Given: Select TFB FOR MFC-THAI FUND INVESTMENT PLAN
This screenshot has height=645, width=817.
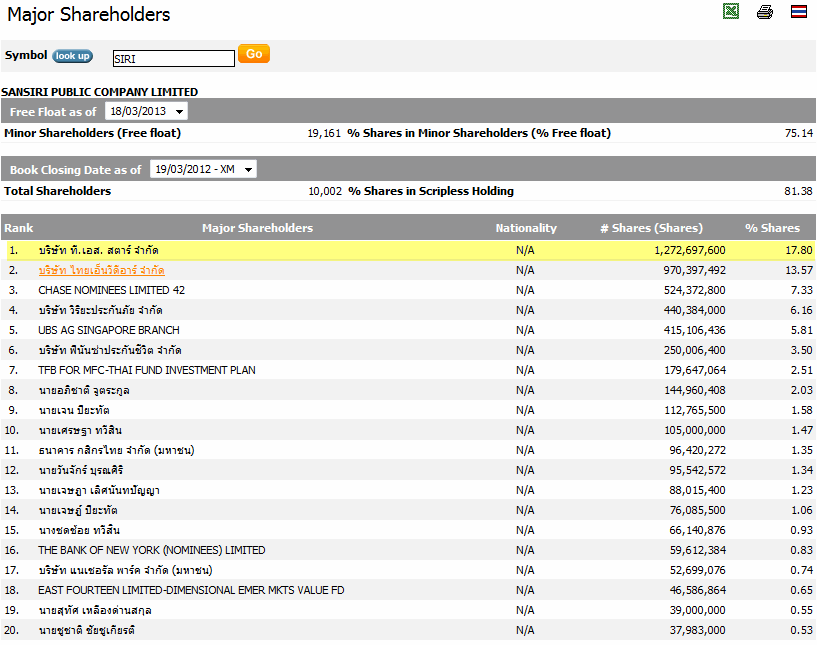Looking at the screenshot, I should point(147,370).
